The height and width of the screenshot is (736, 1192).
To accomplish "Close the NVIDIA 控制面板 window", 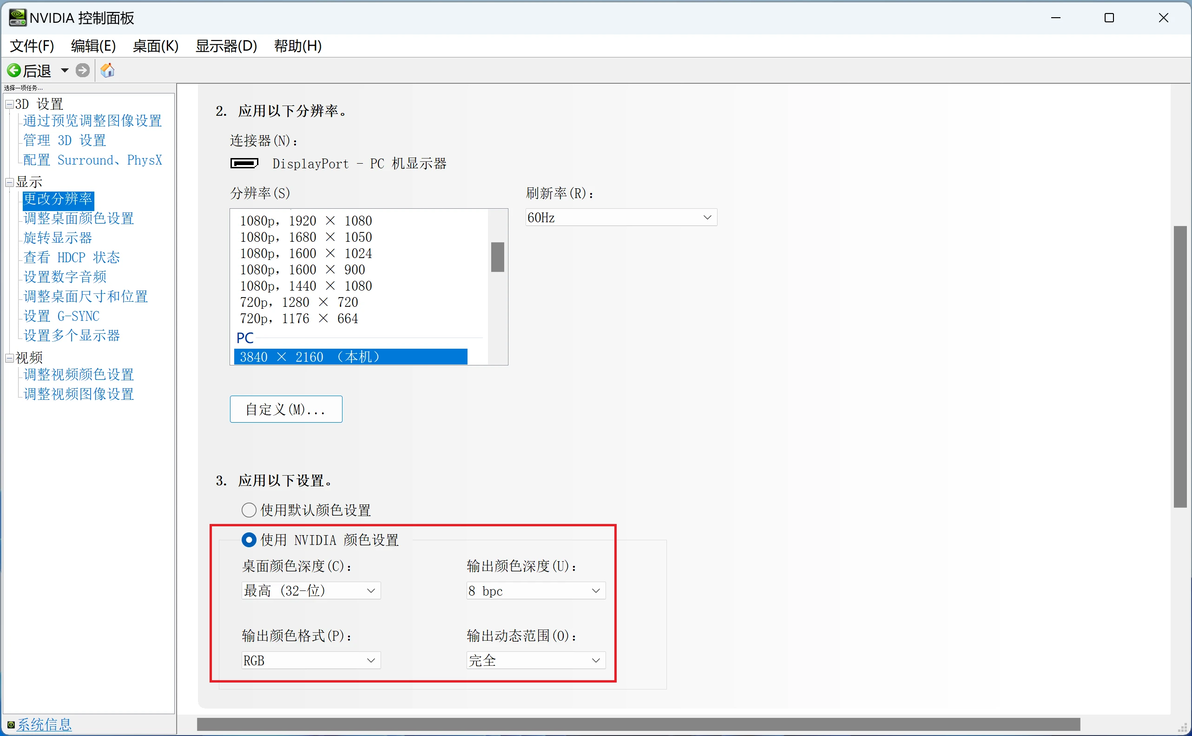I will (1163, 17).
